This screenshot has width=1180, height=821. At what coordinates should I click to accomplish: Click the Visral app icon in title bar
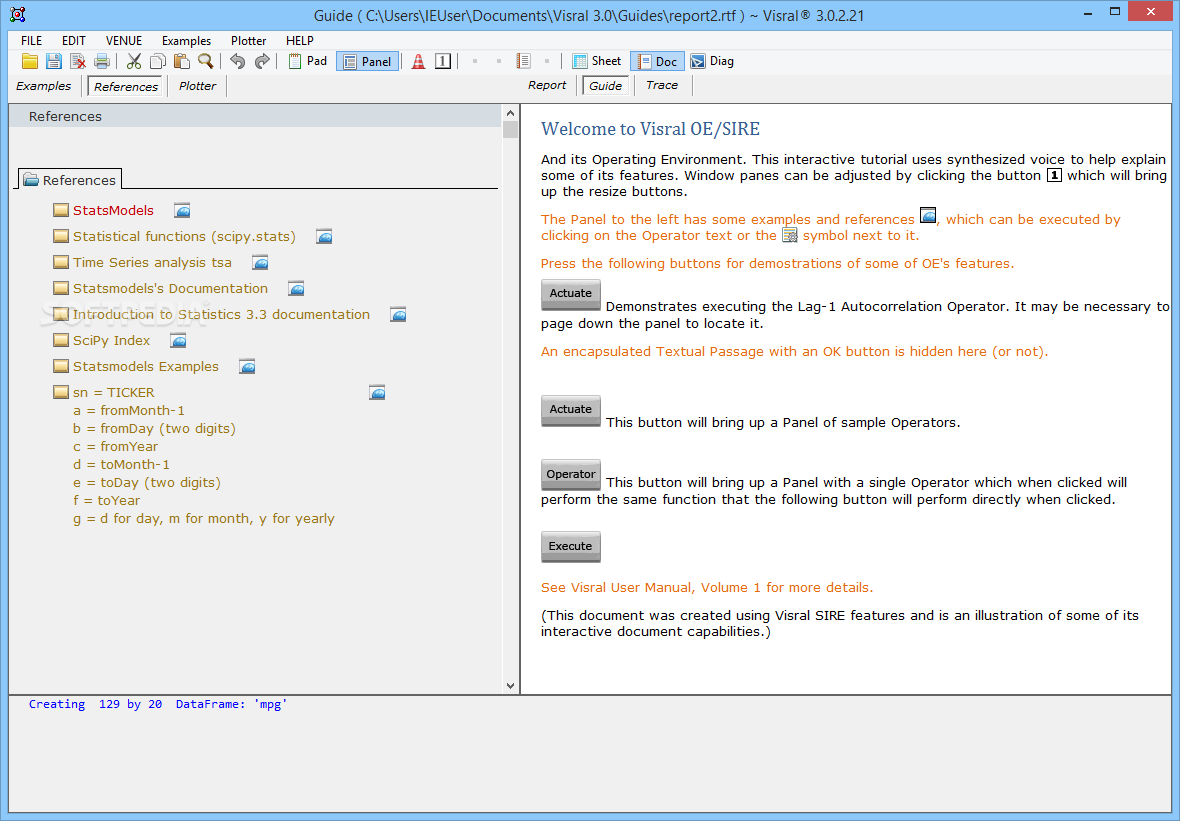point(17,14)
